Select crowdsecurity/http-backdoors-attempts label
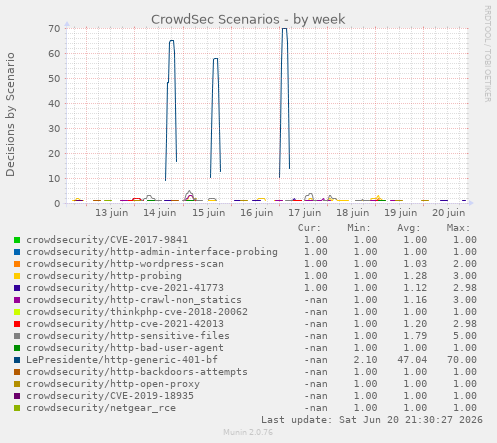The height and width of the screenshot is (443, 497). [x=137, y=372]
